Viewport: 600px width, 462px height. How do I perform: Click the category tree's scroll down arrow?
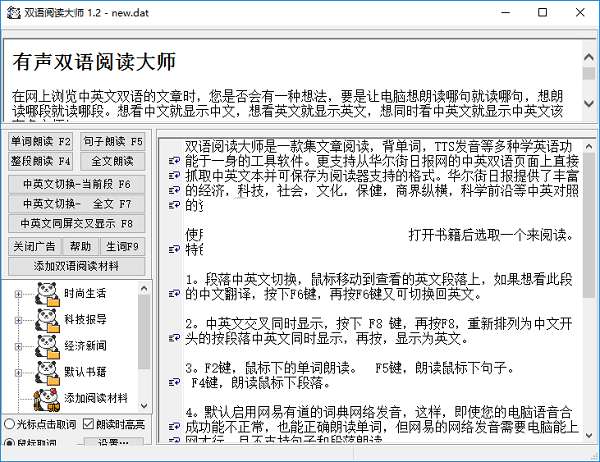144,405
